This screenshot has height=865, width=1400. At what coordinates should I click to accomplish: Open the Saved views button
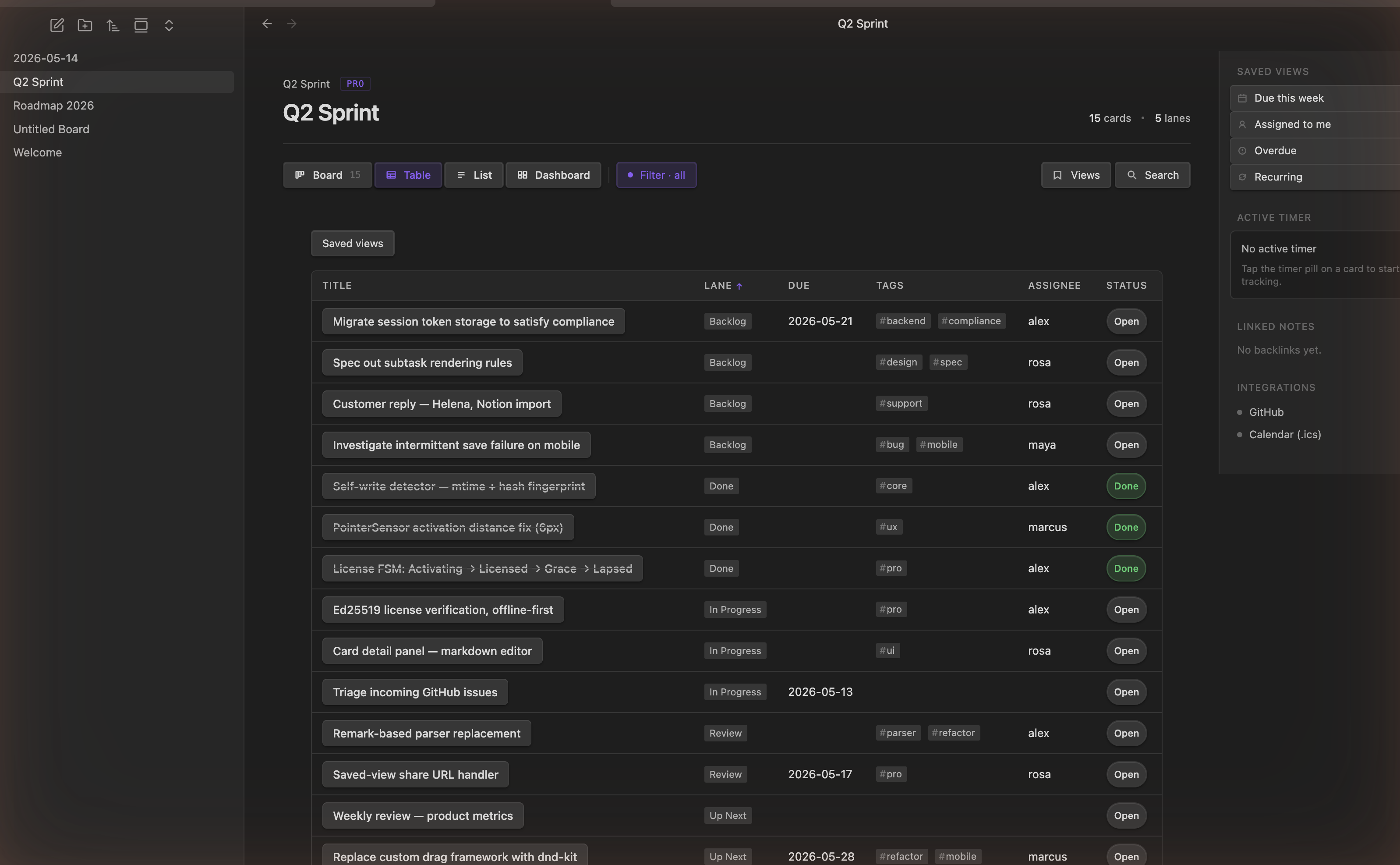pos(352,244)
